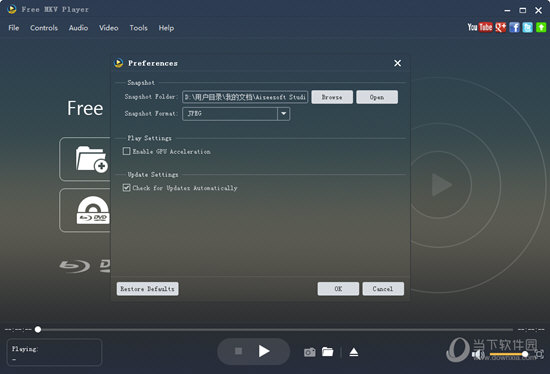This screenshot has height=374, width=550.
Task: Open the Facebook icon
Action: pyautogui.click(x=514, y=27)
